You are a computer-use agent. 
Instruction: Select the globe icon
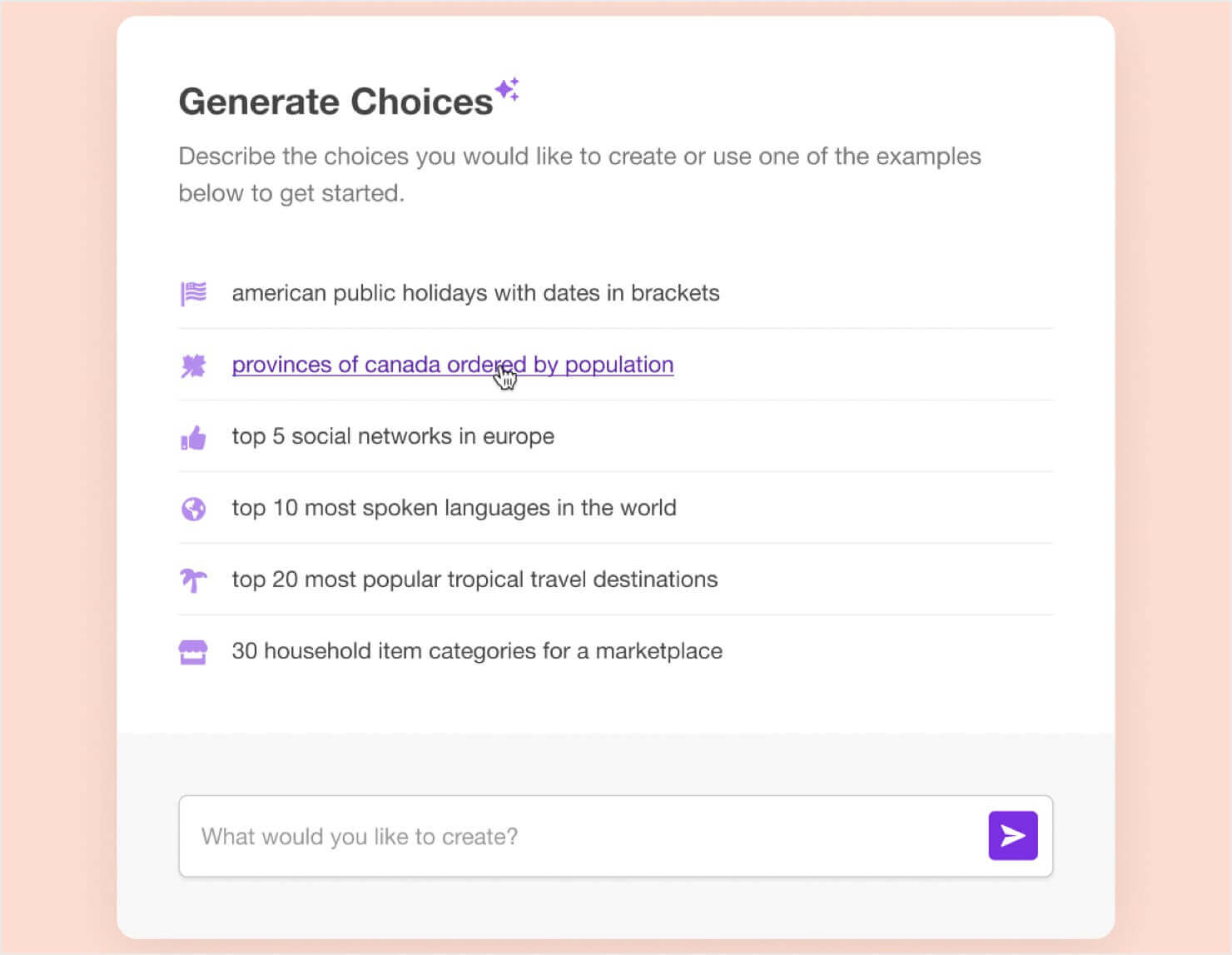(193, 508)
